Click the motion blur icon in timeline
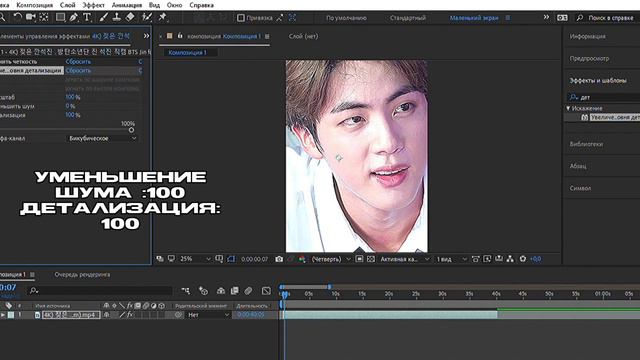The image size is (640, 360). tap(248, 291)
